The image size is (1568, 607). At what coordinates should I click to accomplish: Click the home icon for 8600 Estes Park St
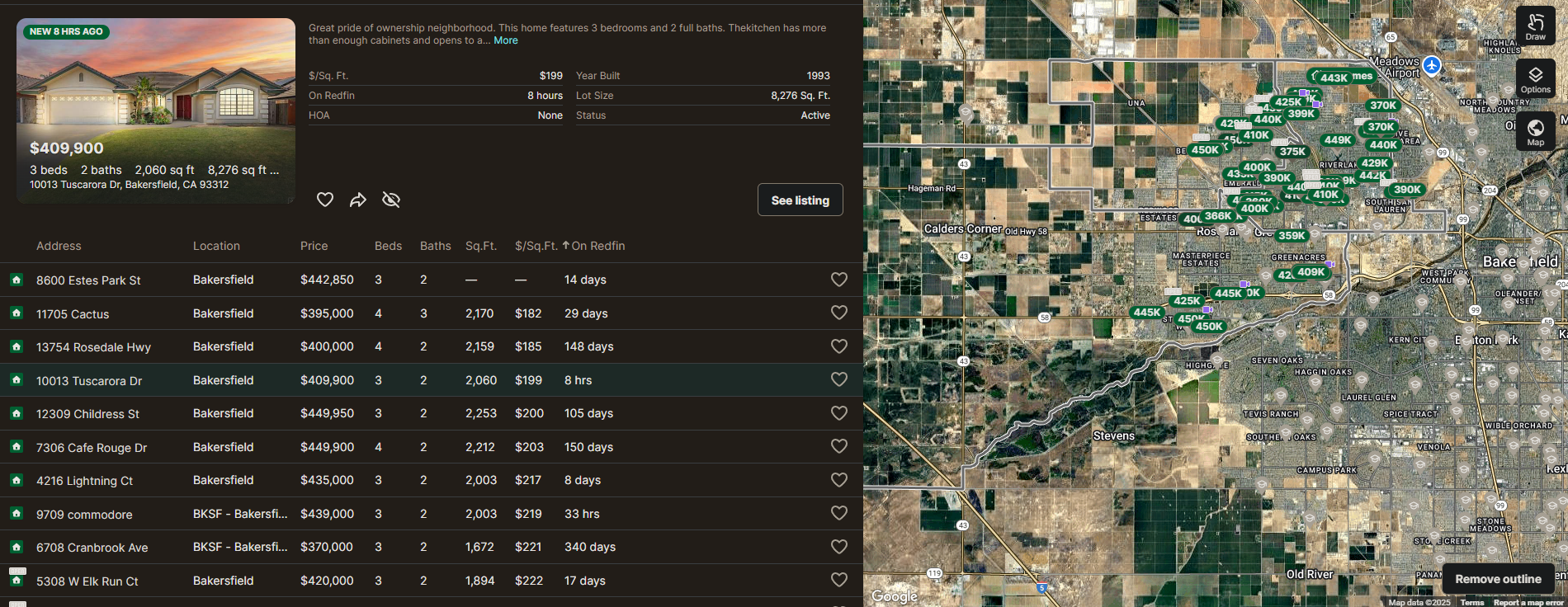17,280
